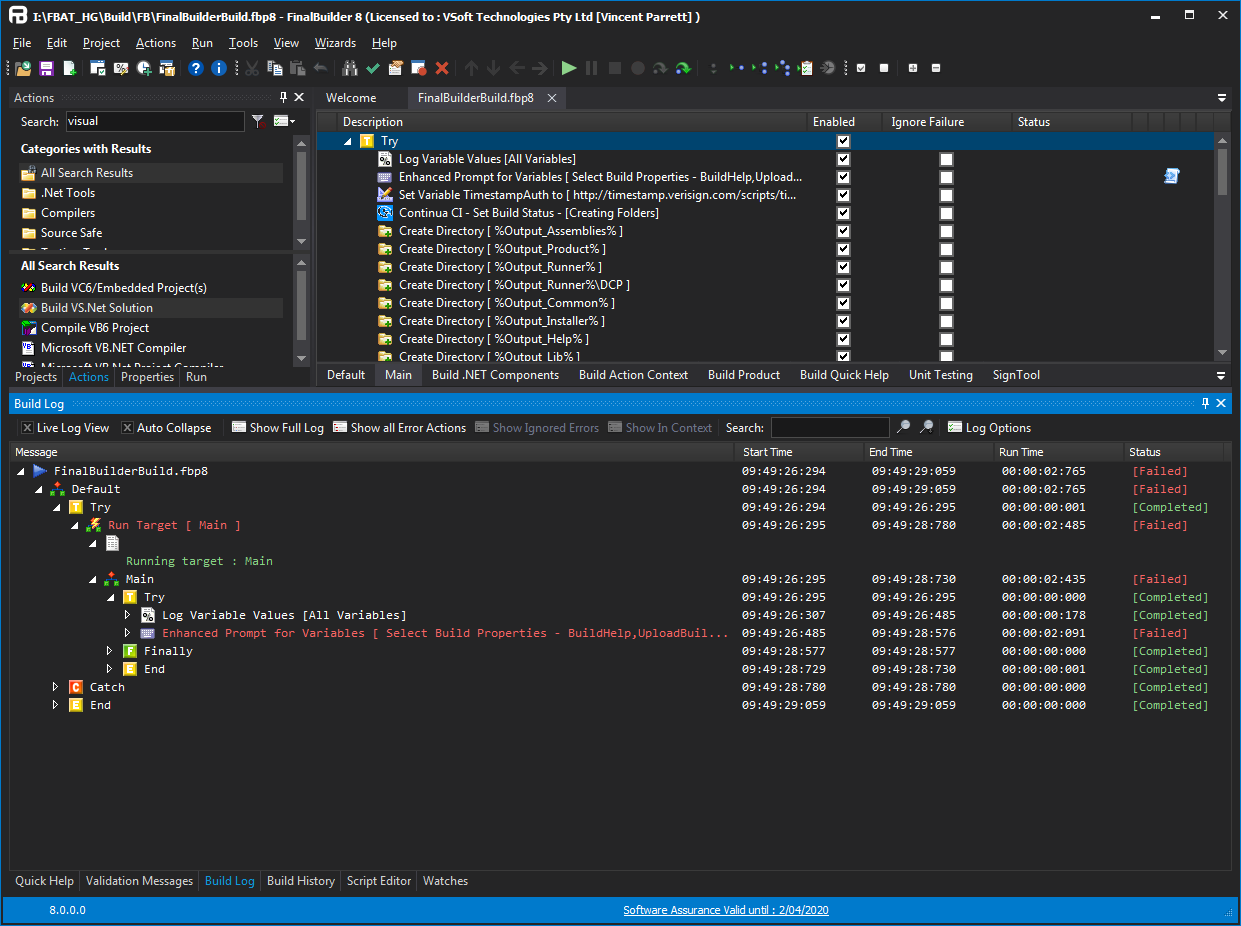Image resolution: width=1241 pixels, height=926 pixels.
Task: Pin the Build Log panel
Action: click(1206, 403)
